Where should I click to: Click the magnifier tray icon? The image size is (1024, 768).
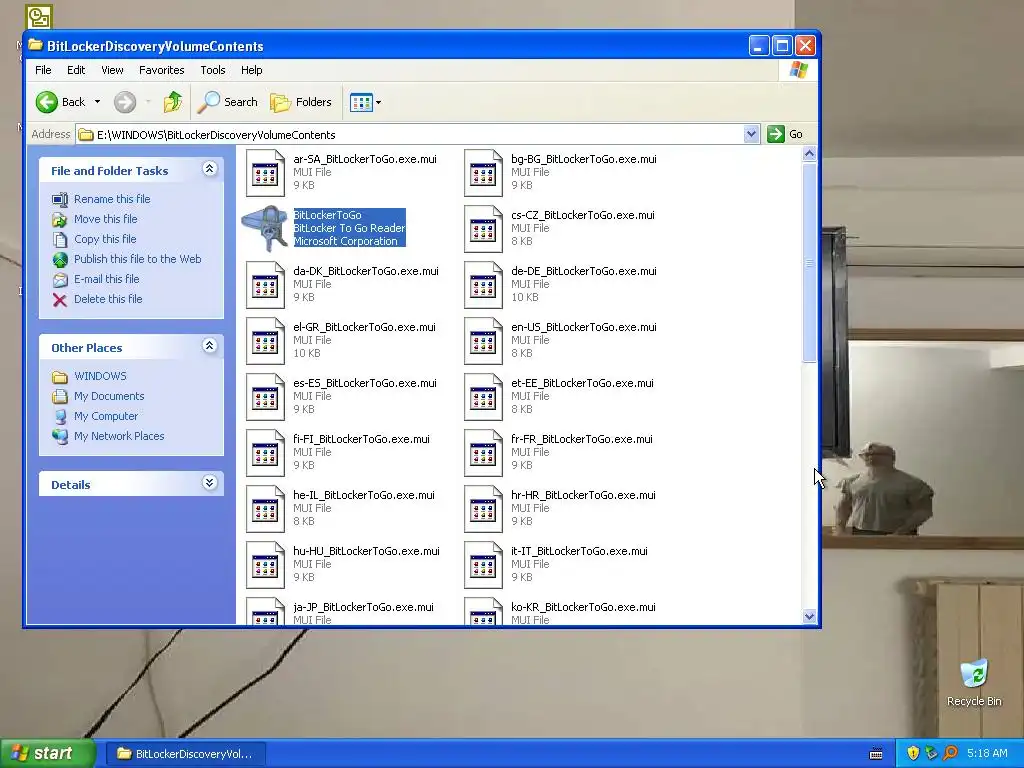950,753
